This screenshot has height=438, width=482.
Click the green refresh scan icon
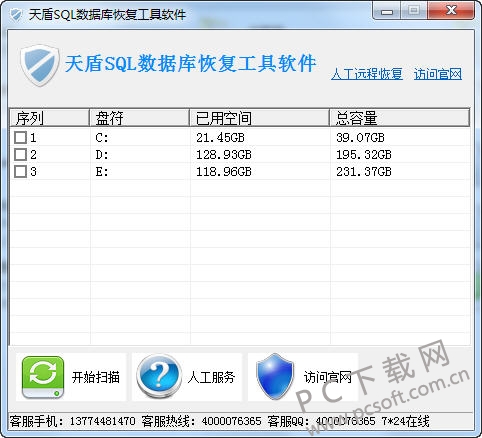(x=43, y=377)
